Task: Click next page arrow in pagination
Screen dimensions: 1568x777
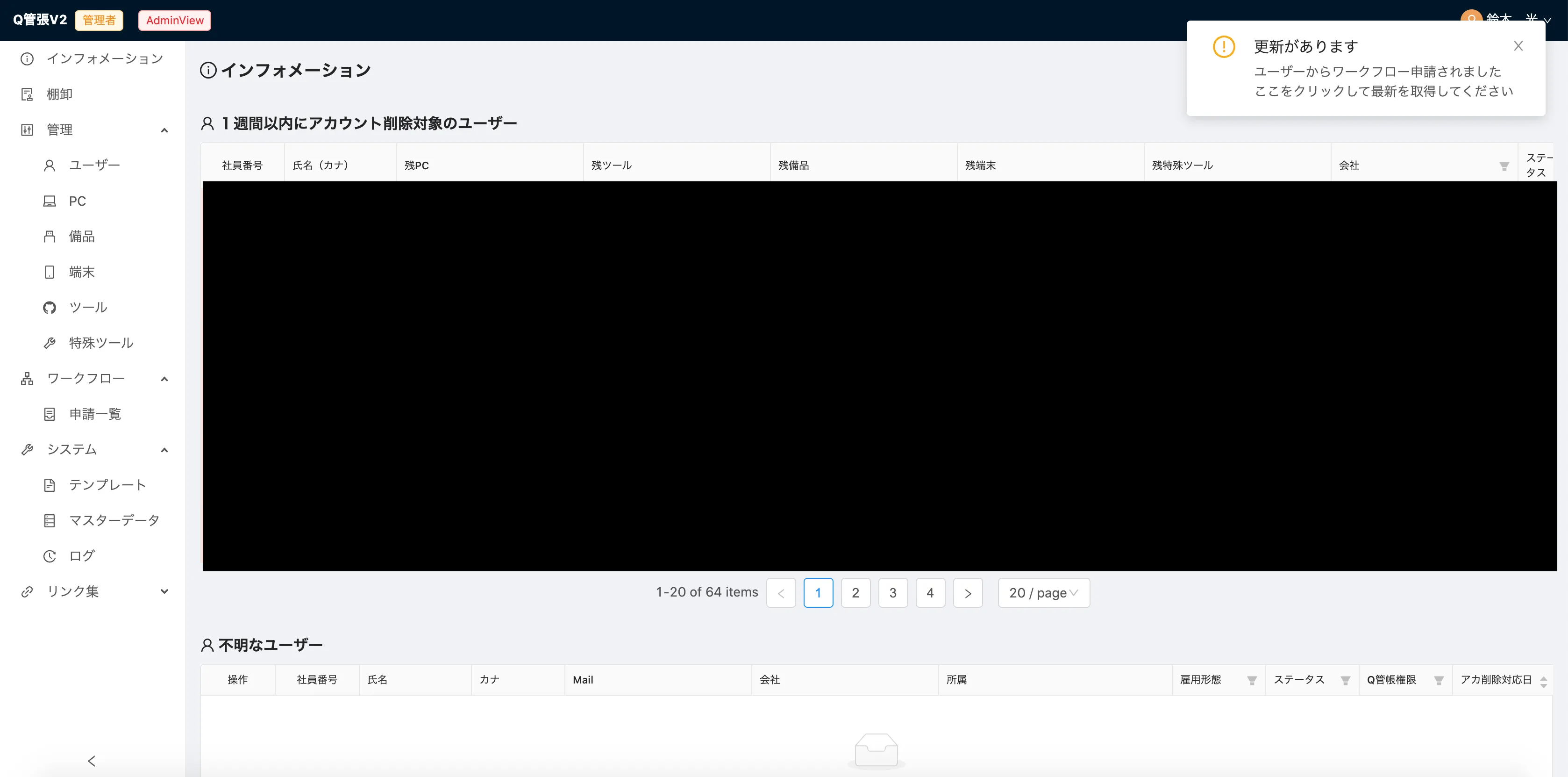Action: click(x=967, y=592)
